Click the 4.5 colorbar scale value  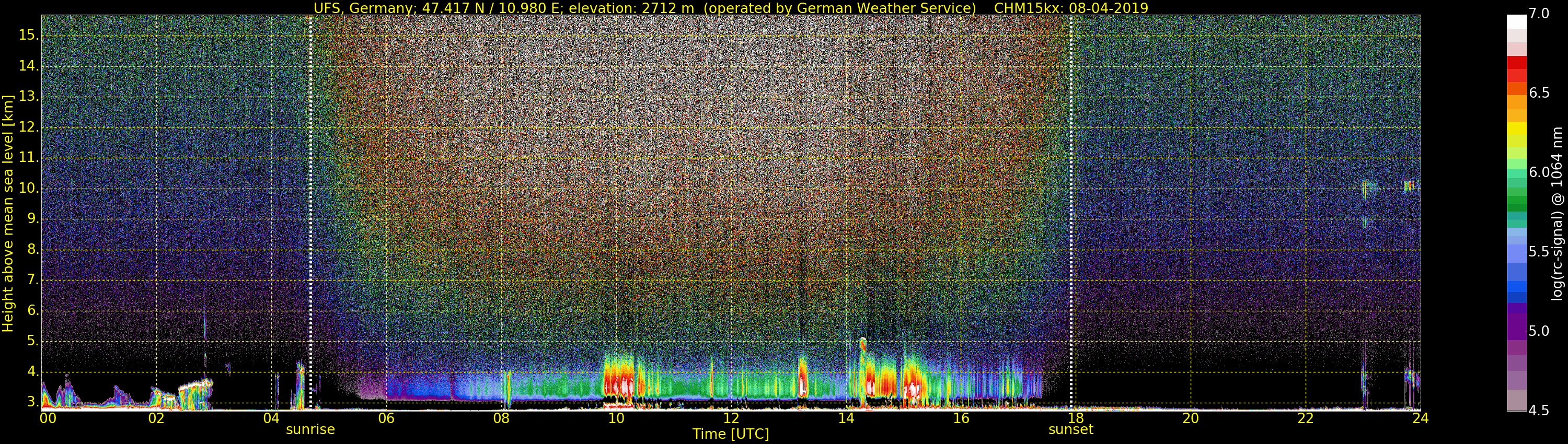click(x=1539, y=411)
